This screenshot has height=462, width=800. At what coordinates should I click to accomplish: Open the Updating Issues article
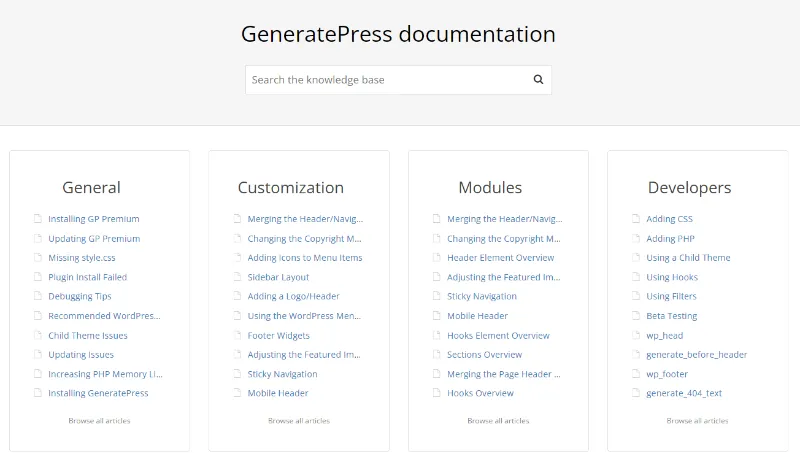[81, 355]
